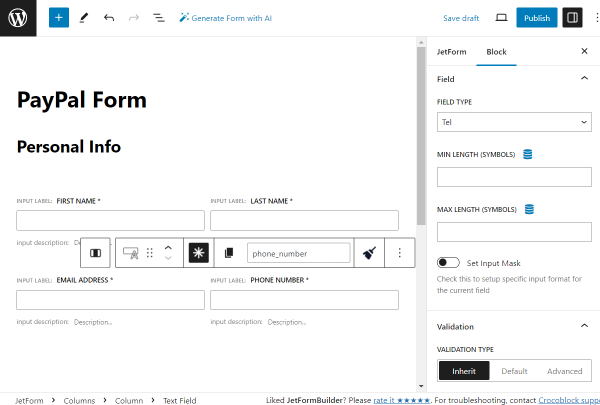Click the First Name input box
The width and height of the screenshot is (600, 405).
110,220
